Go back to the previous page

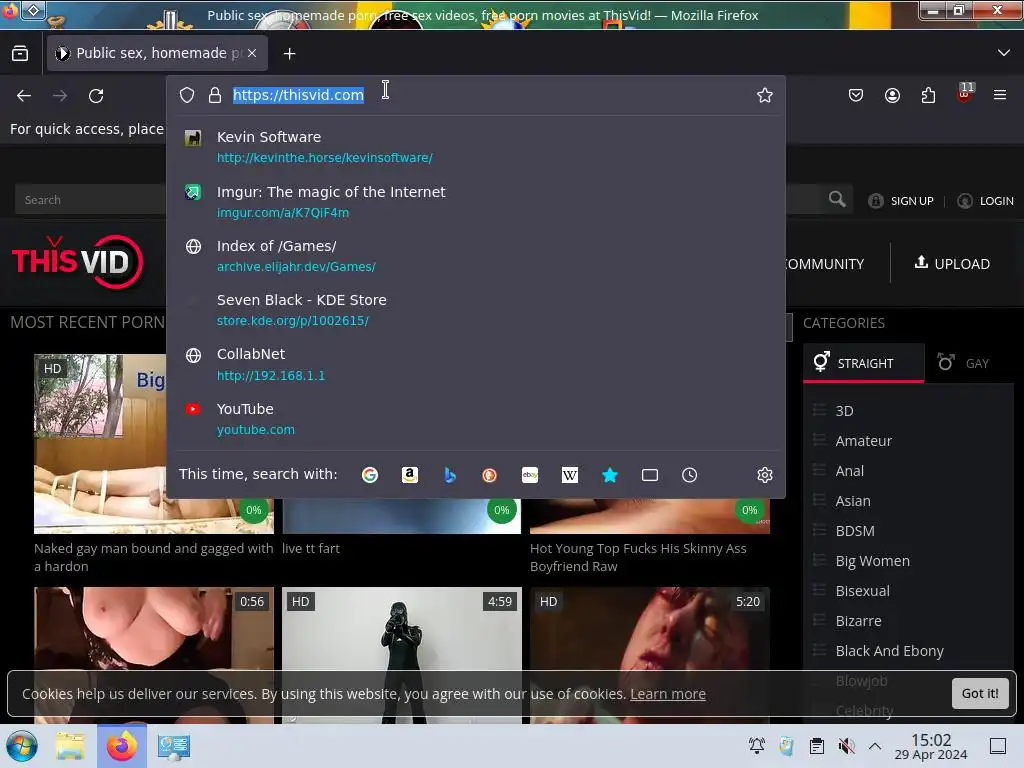(x=24, y=96)
